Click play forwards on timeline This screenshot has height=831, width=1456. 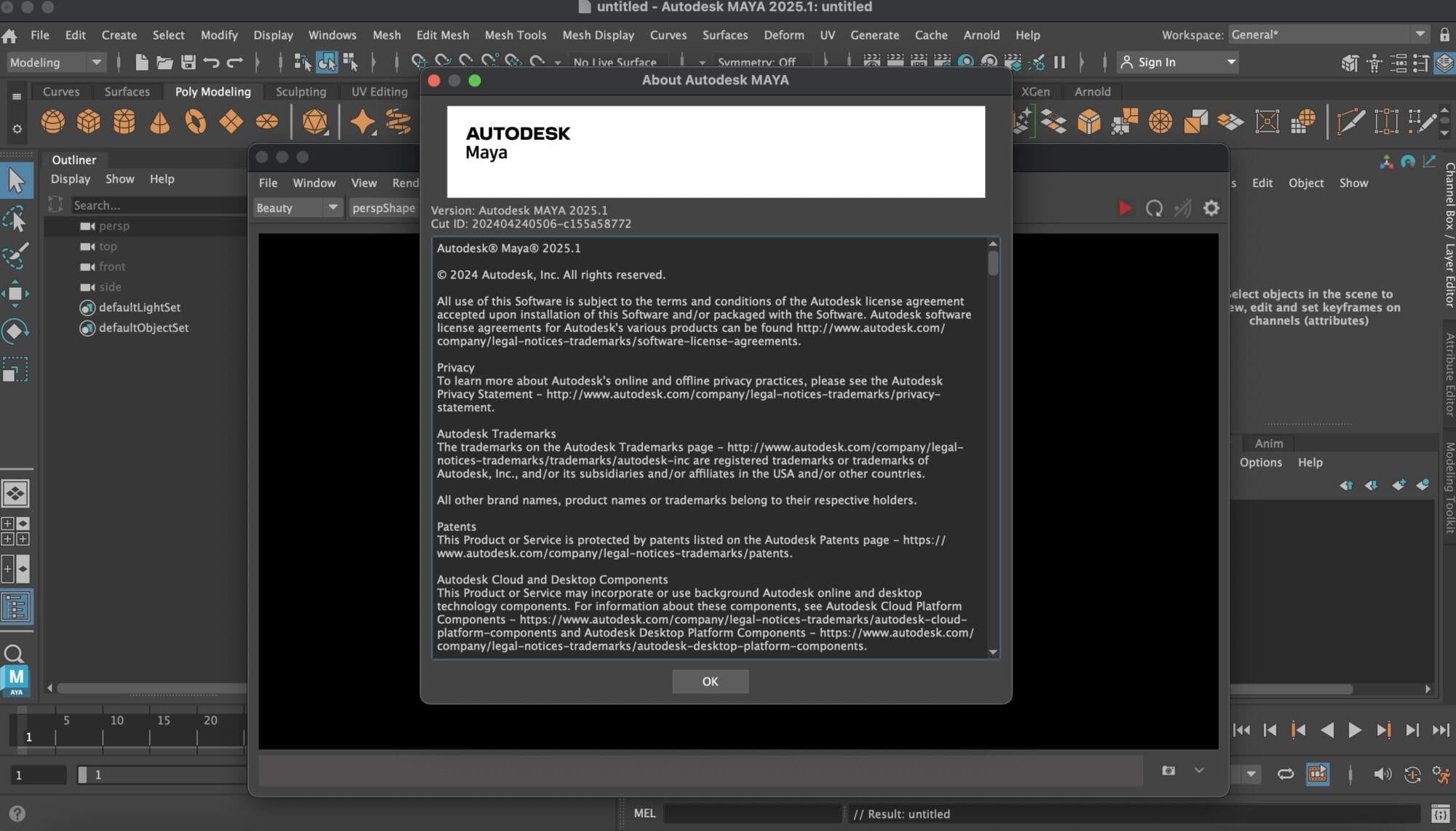point(1355,730)
